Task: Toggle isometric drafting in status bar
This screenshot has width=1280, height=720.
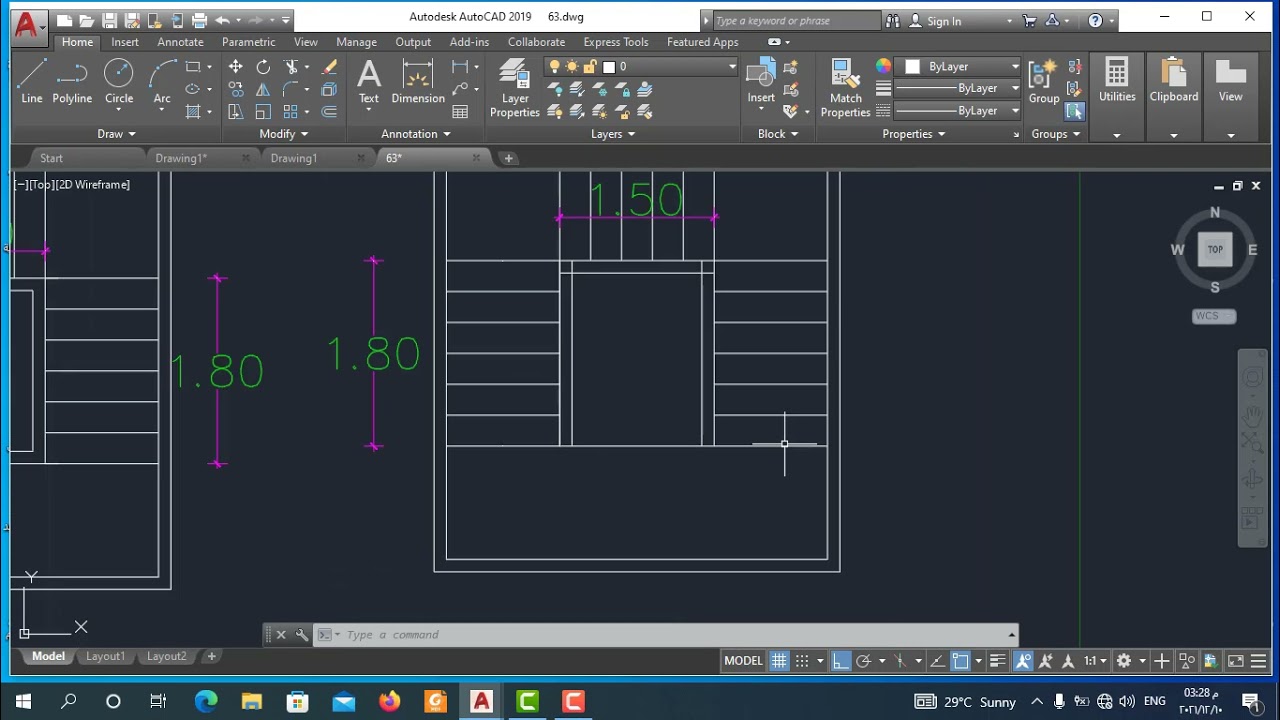Action: click(900, 661)
